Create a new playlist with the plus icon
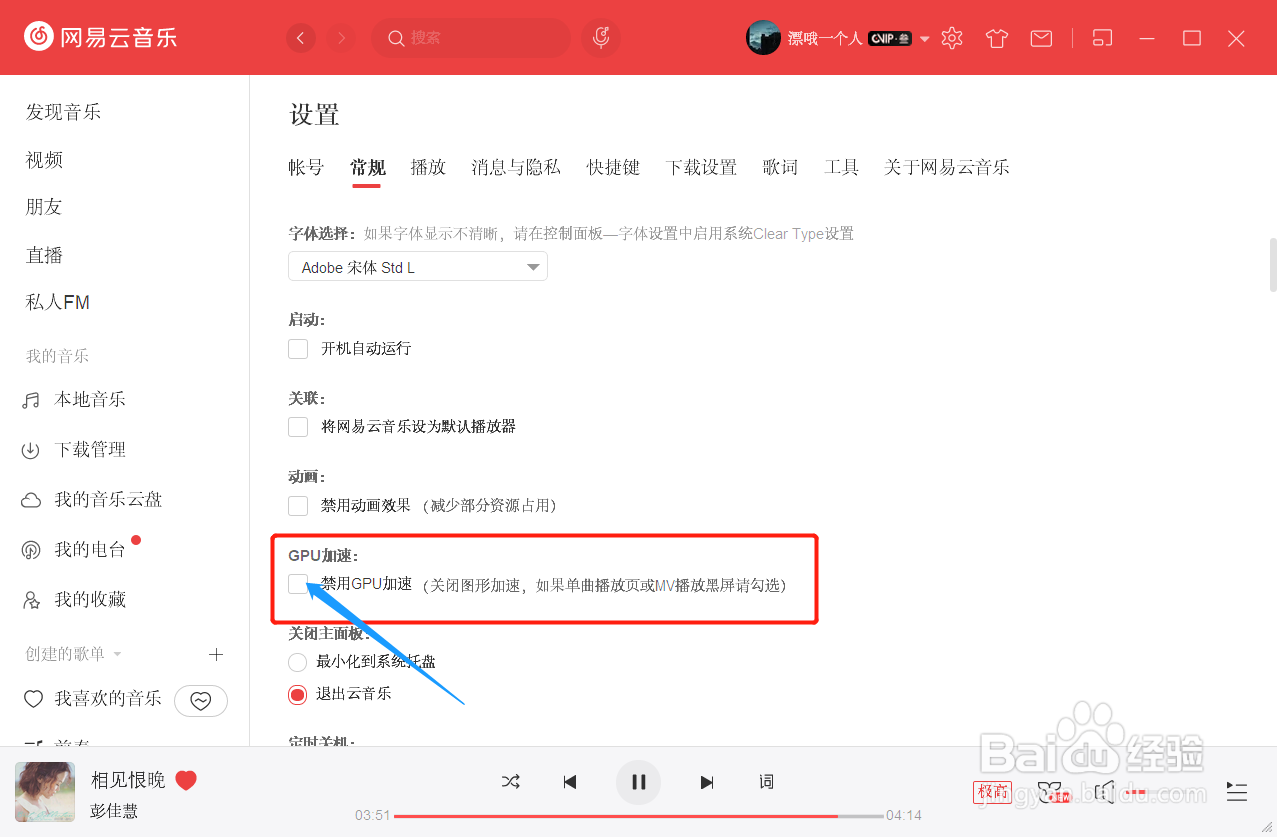Viewport: 1277px width, 837px height. (x=215, y=655)
